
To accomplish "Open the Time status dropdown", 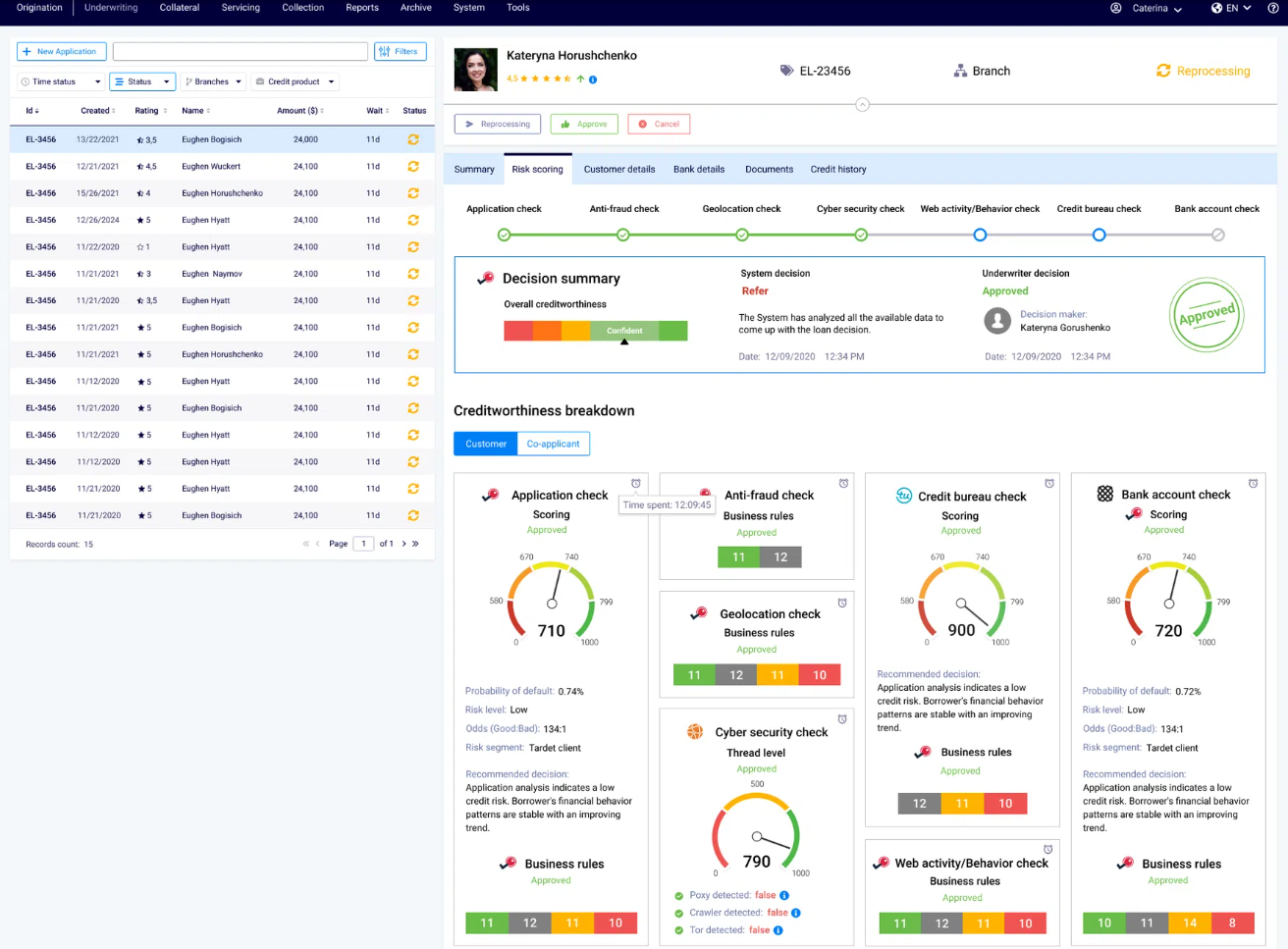I will (x=59, y=81).
